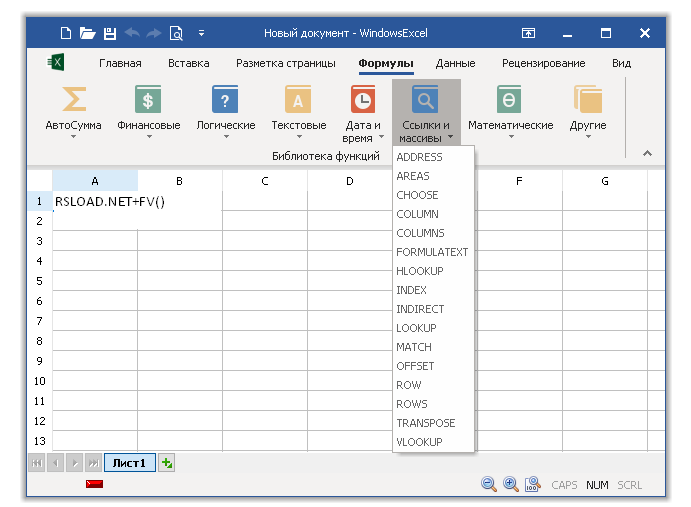Expand the Логические dropdown arrow
Viewport: 691px width, 507px height.
(226, 137)
